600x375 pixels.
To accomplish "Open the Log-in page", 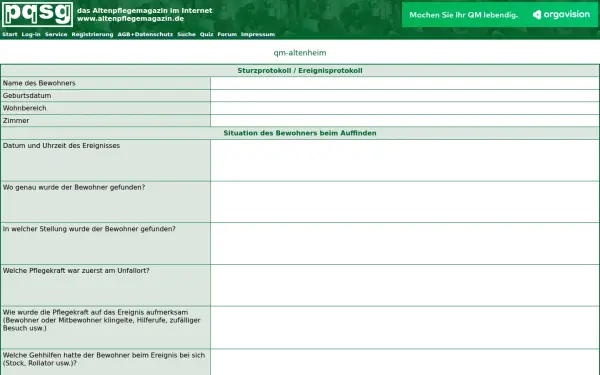I will [31, 34].
